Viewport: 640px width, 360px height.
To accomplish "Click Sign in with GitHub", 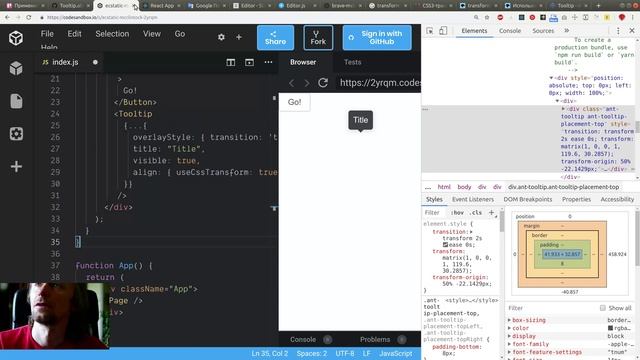I will (x=377, y=38).
